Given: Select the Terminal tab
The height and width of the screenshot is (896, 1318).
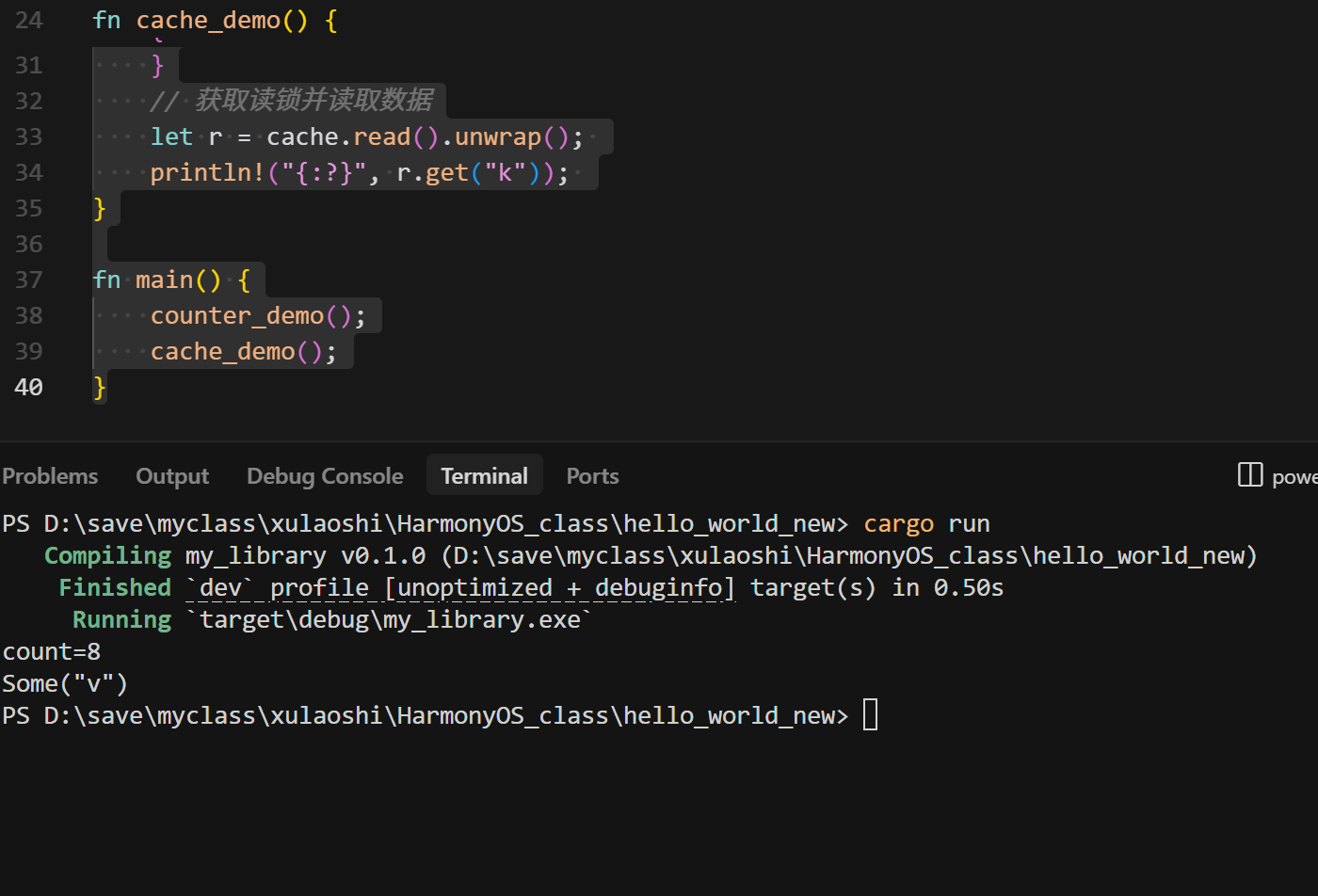Looking at the screenshot, I should [485, 476].
